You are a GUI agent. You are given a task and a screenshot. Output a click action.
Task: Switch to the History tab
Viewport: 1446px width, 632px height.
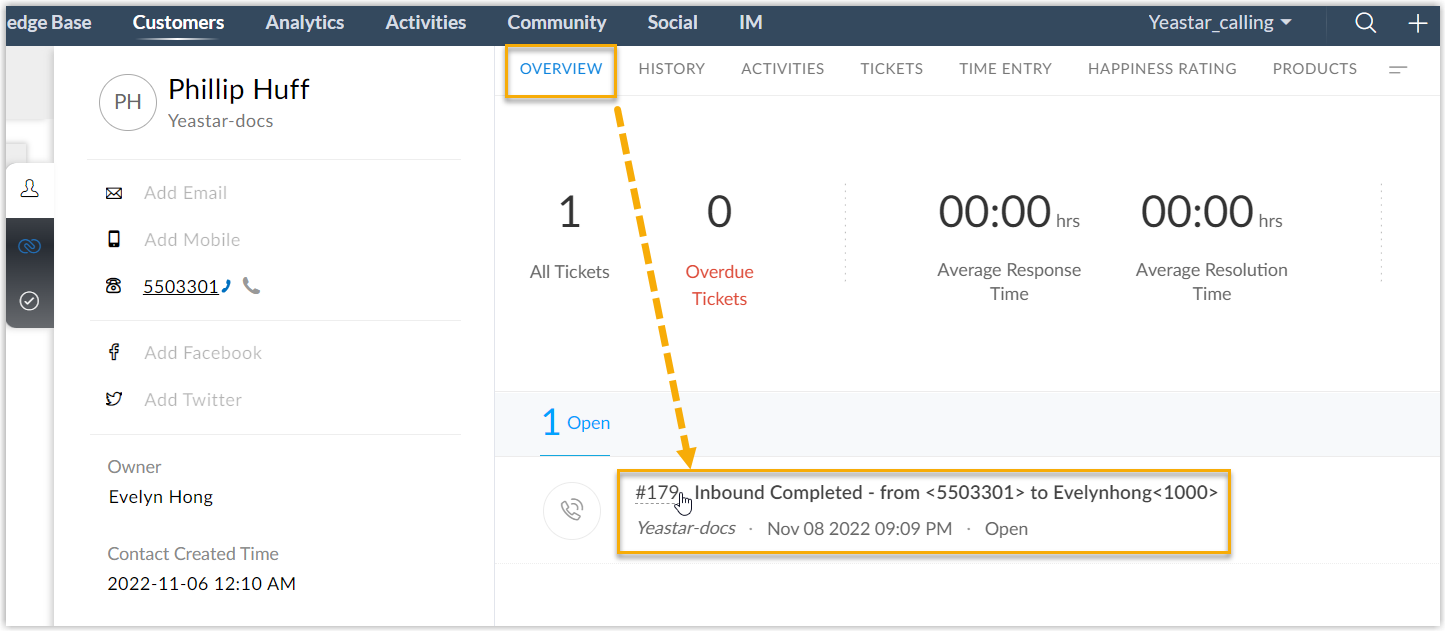tap(671, 69)
